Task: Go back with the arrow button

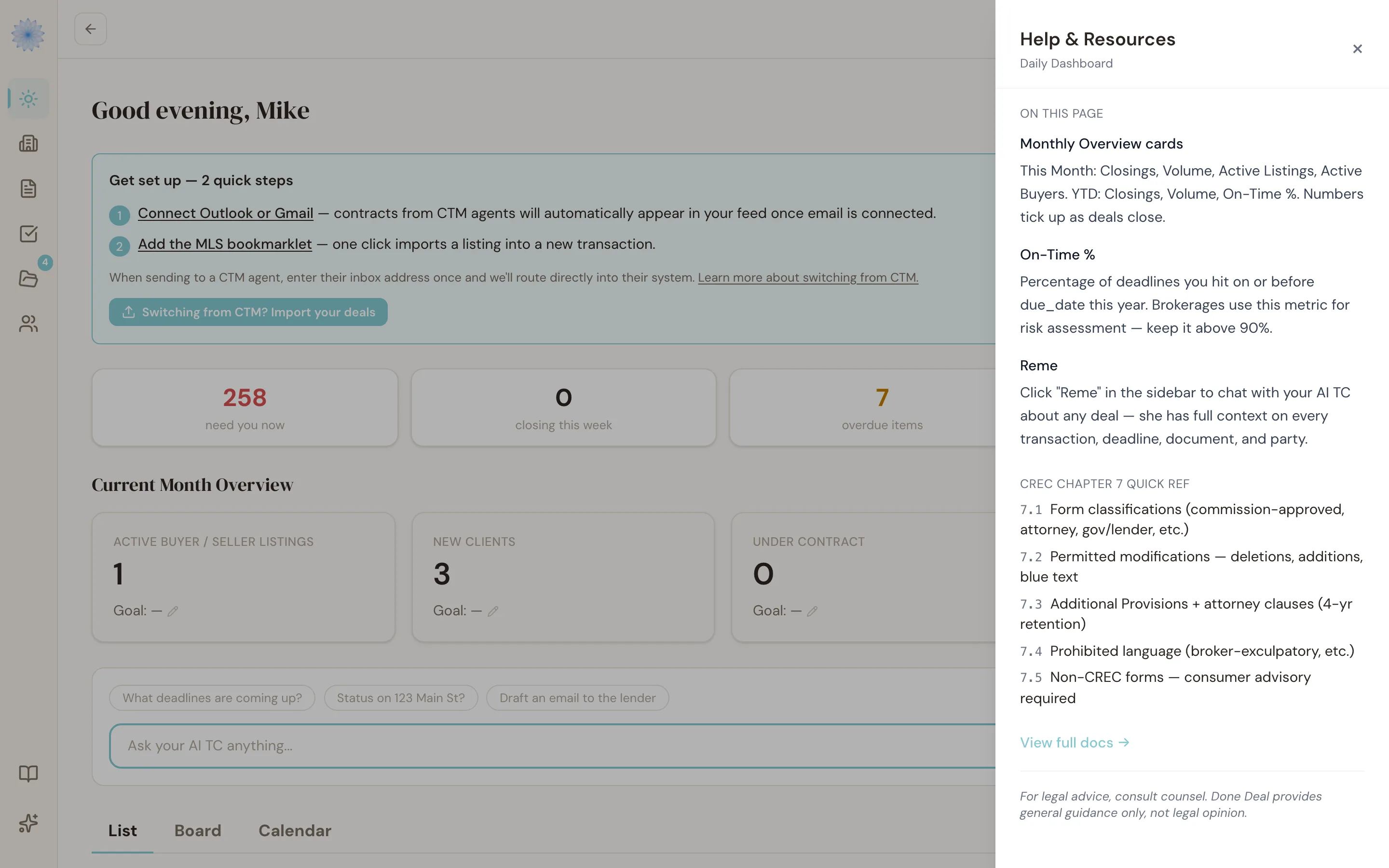Action: (x=91, y=29)
